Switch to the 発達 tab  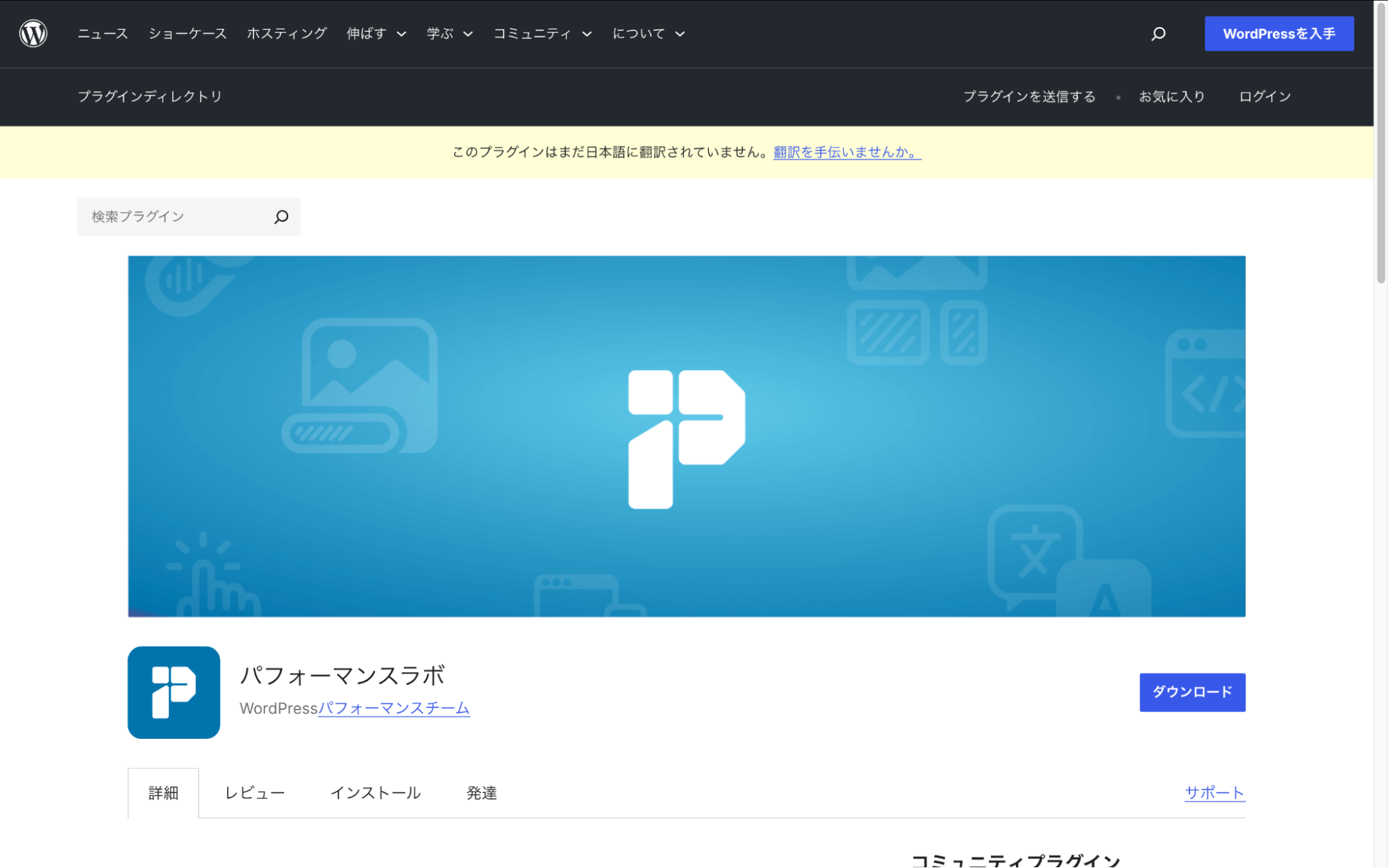481,793
